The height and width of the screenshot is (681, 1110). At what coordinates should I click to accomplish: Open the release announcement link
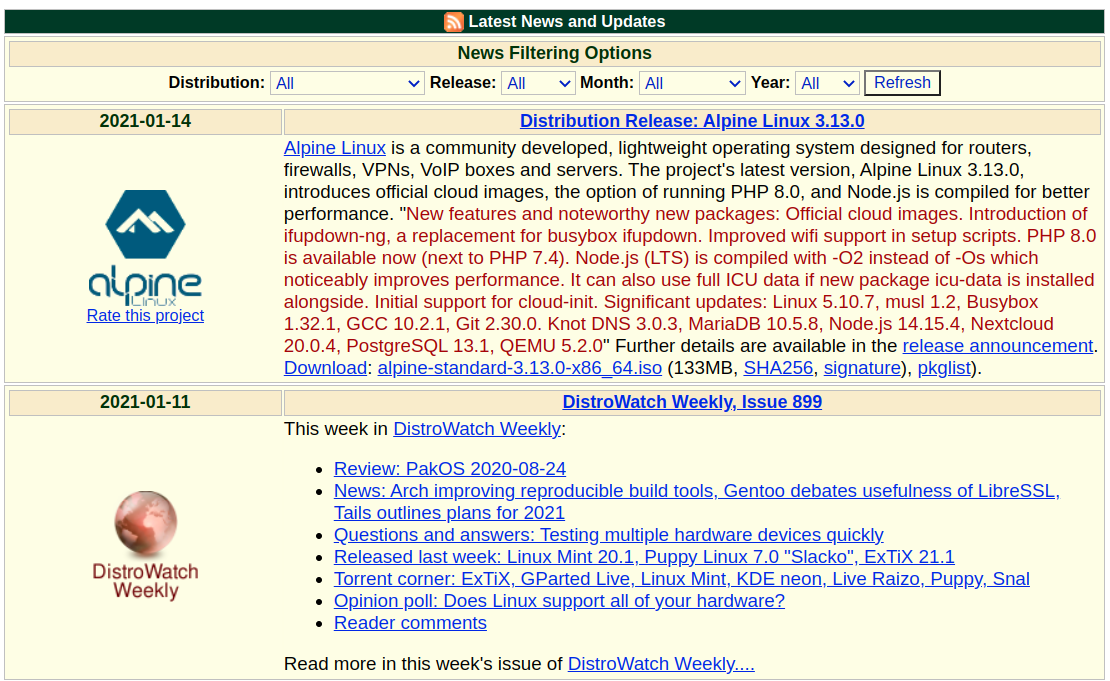tap(997, 345)
